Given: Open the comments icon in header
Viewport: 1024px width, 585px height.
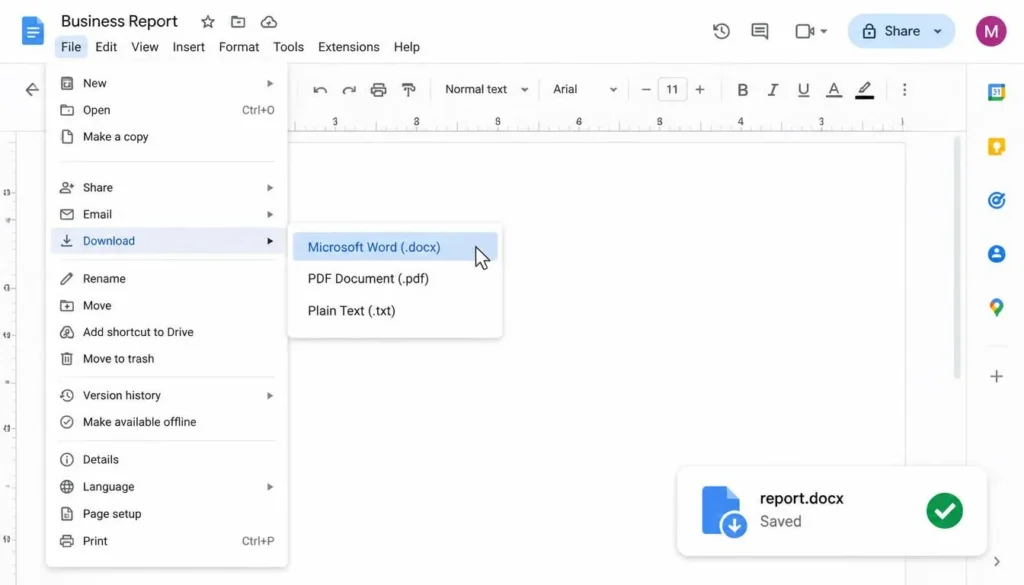Looking at the screenshot, I should tap(760, 31).
